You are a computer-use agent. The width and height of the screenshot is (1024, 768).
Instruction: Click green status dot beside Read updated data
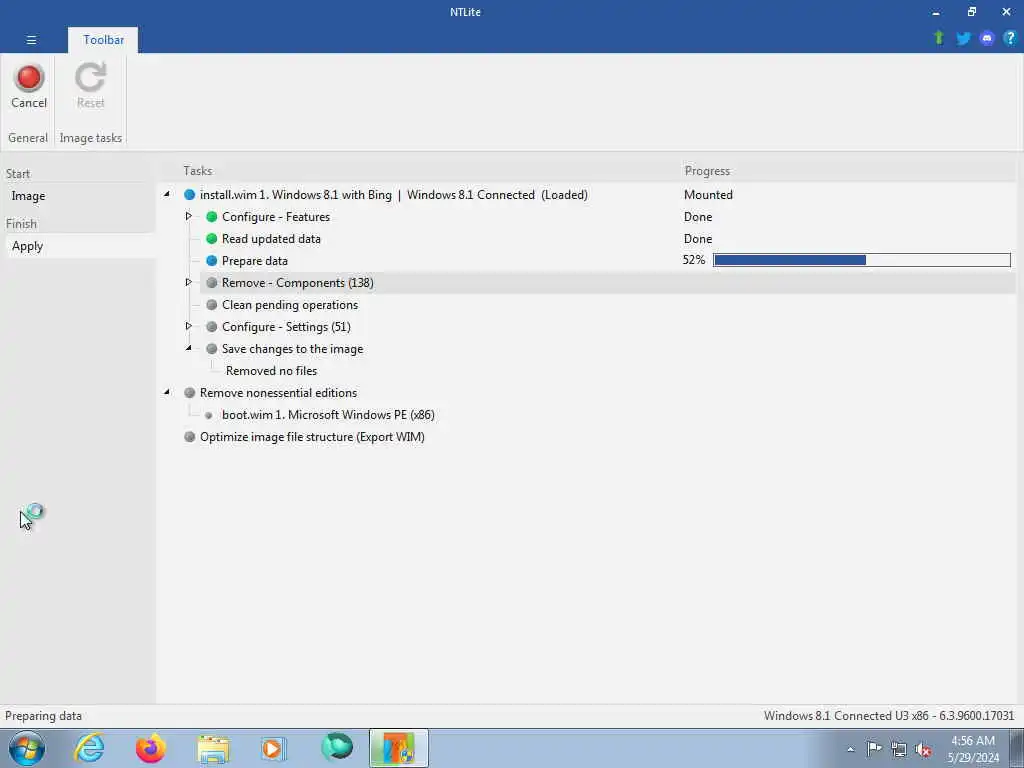212,239
